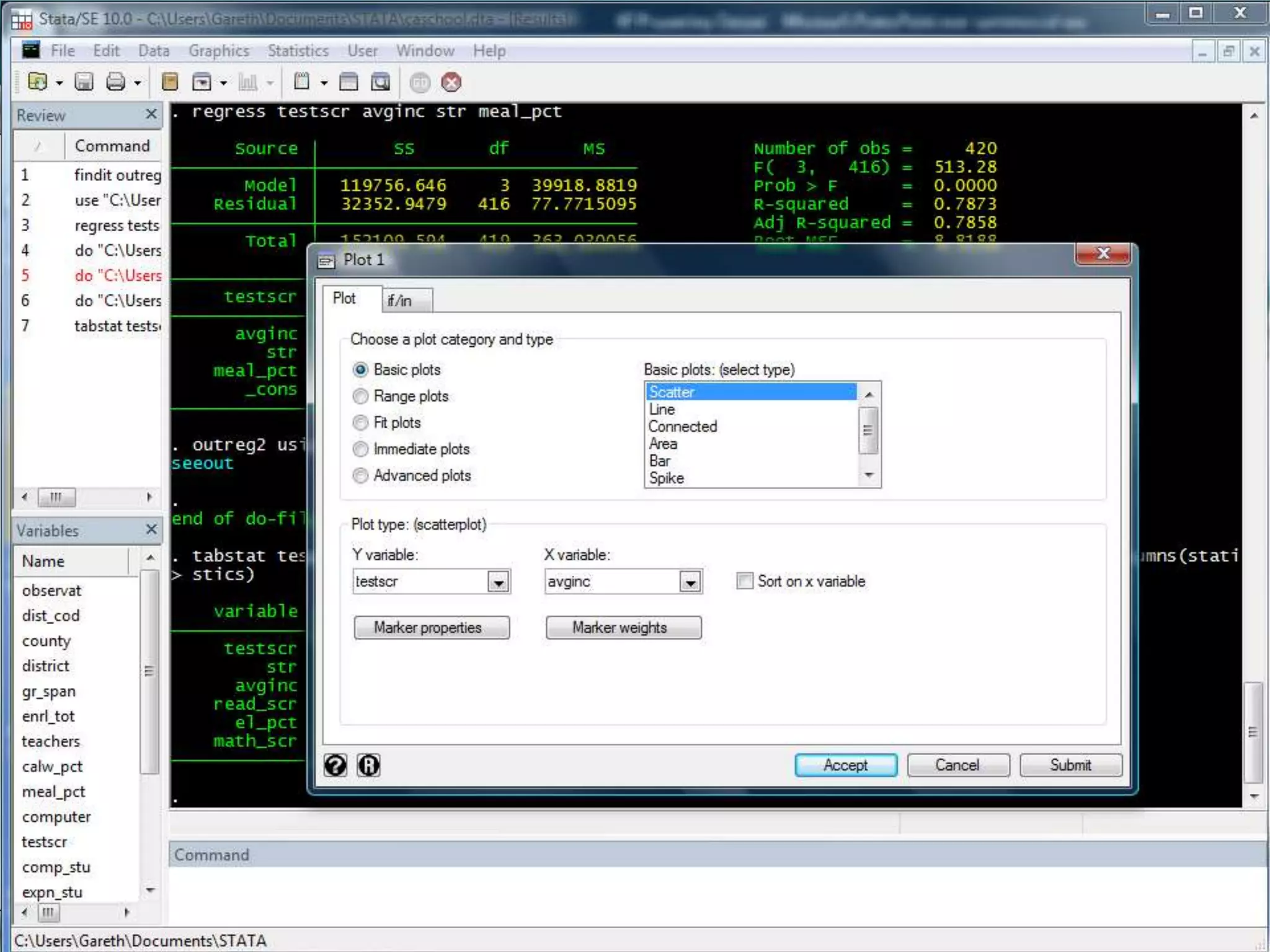The width and height of the screenshot is (1270, 952).
Task: Click the Log book toolbar icon
Action: pyautogui.click(x=169, y=82)
